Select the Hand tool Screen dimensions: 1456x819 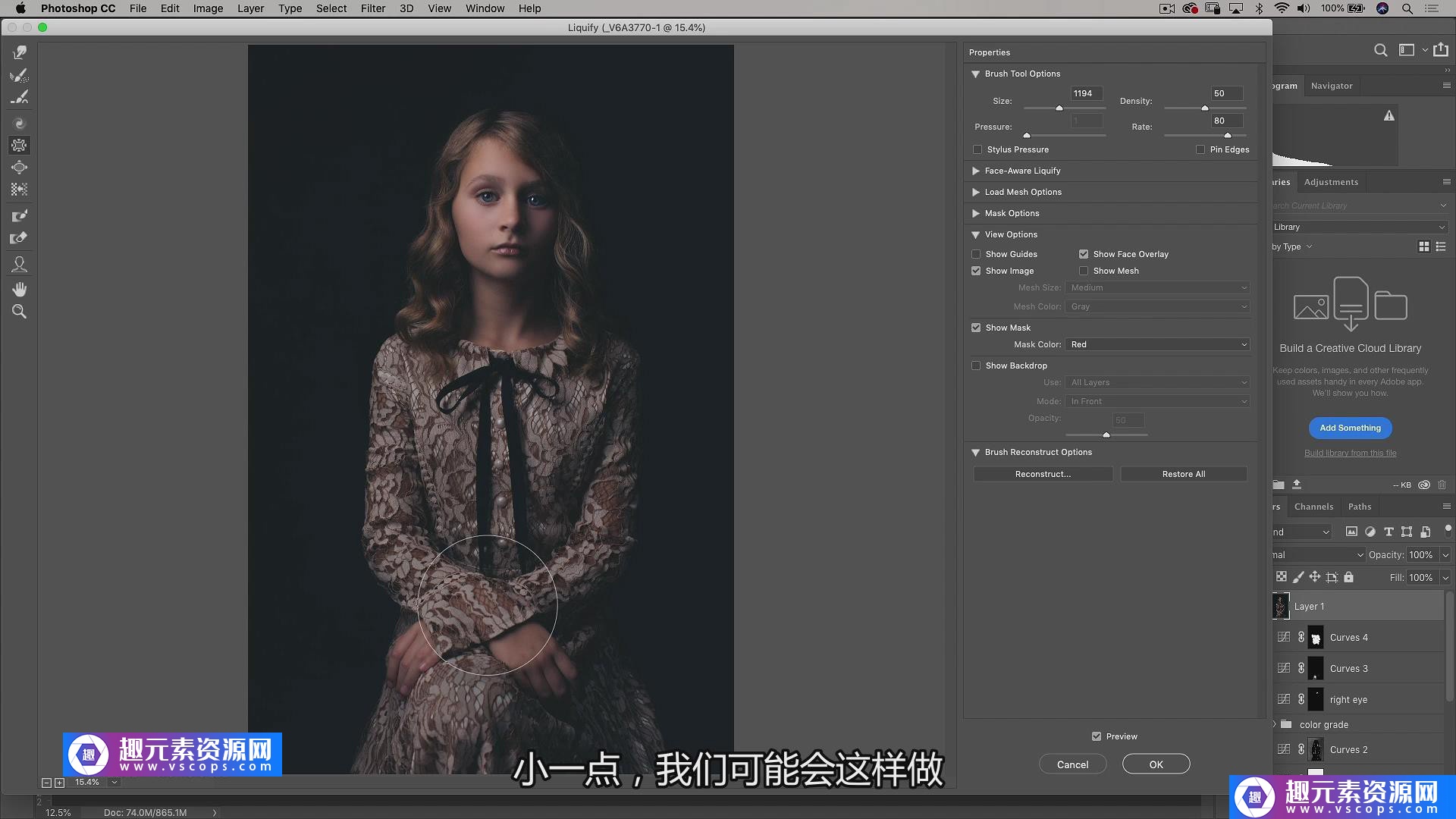(20, 289)
